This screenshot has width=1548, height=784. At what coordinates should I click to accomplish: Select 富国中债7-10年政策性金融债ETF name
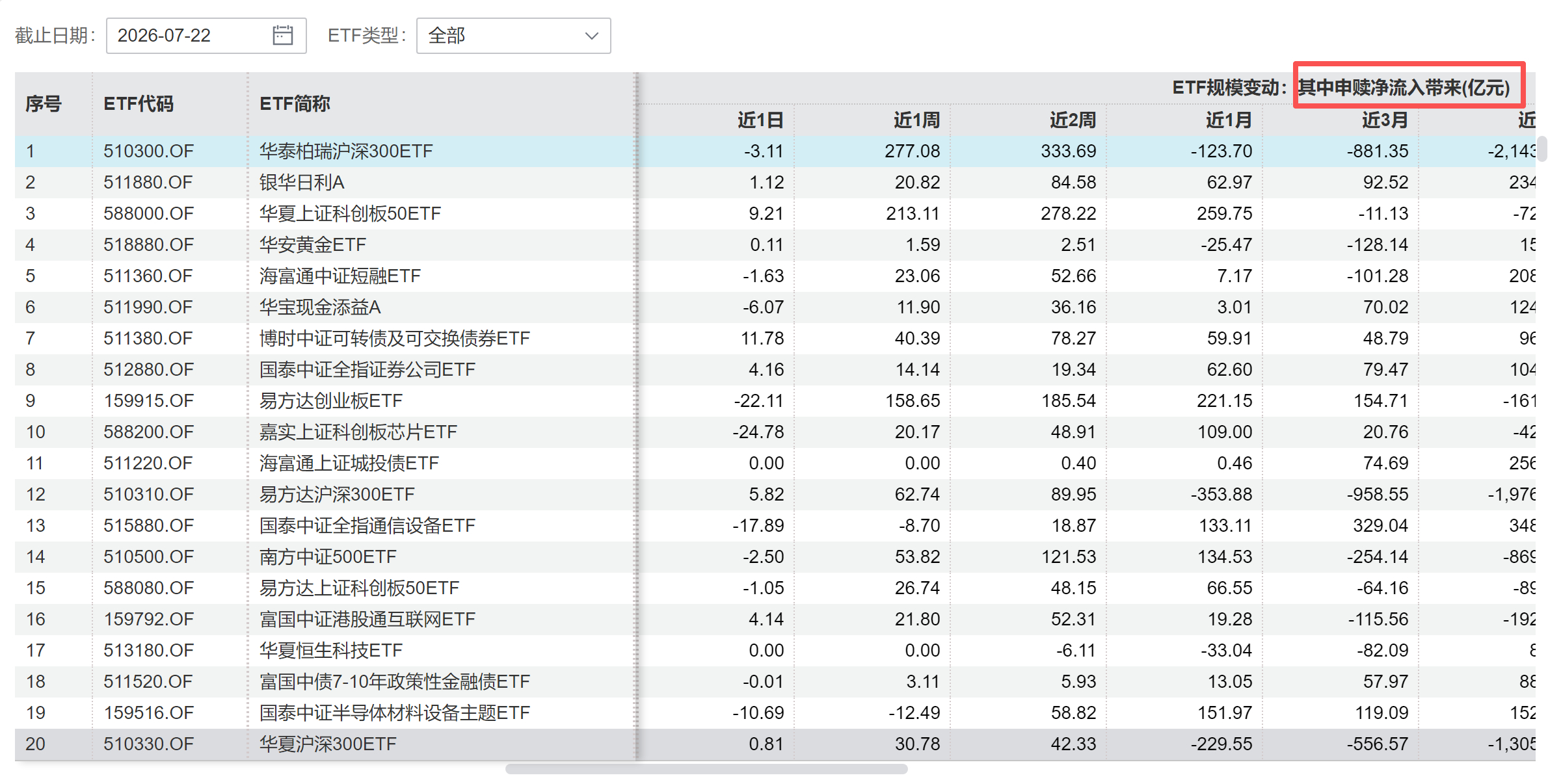394,682
